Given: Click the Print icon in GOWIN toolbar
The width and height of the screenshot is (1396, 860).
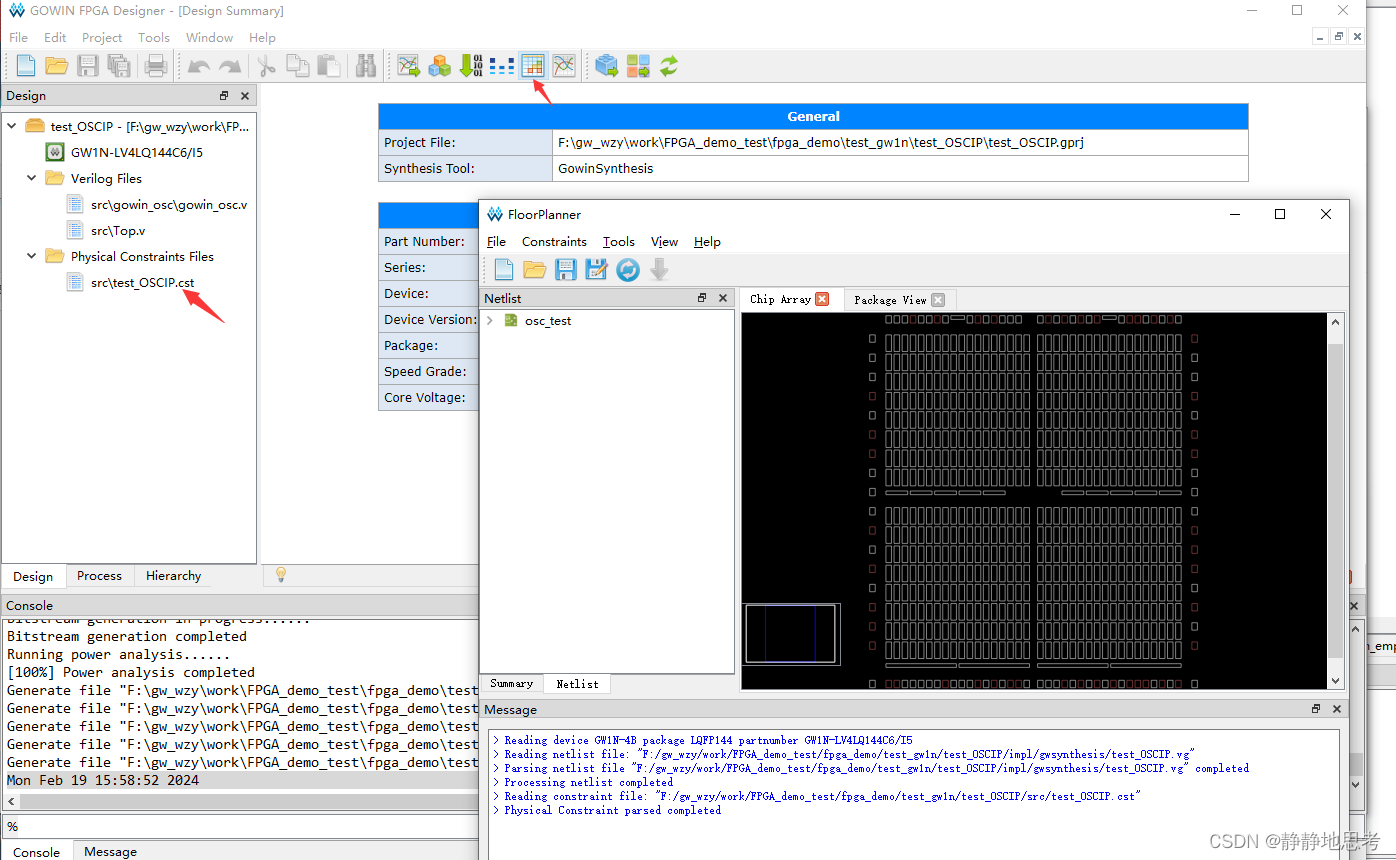Looking at the screenshot, I should click(x=156, y=66).
